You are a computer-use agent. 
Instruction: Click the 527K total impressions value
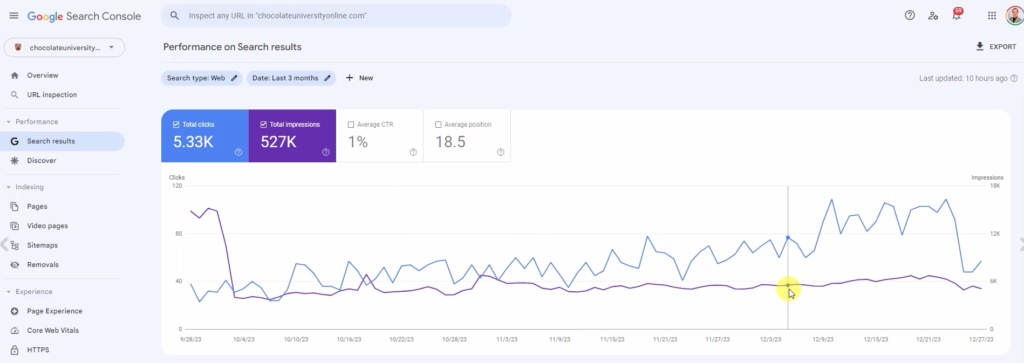click(278, 142)
